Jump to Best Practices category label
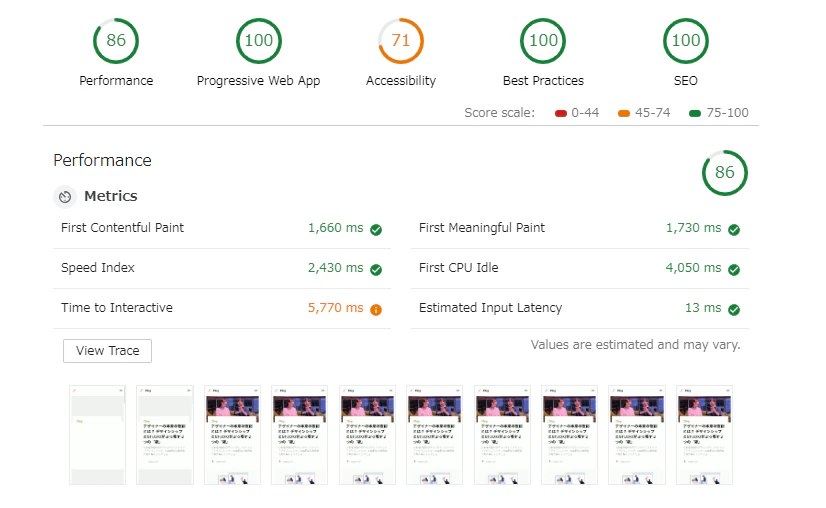This screenshot has width=826, height=508. 543,81
